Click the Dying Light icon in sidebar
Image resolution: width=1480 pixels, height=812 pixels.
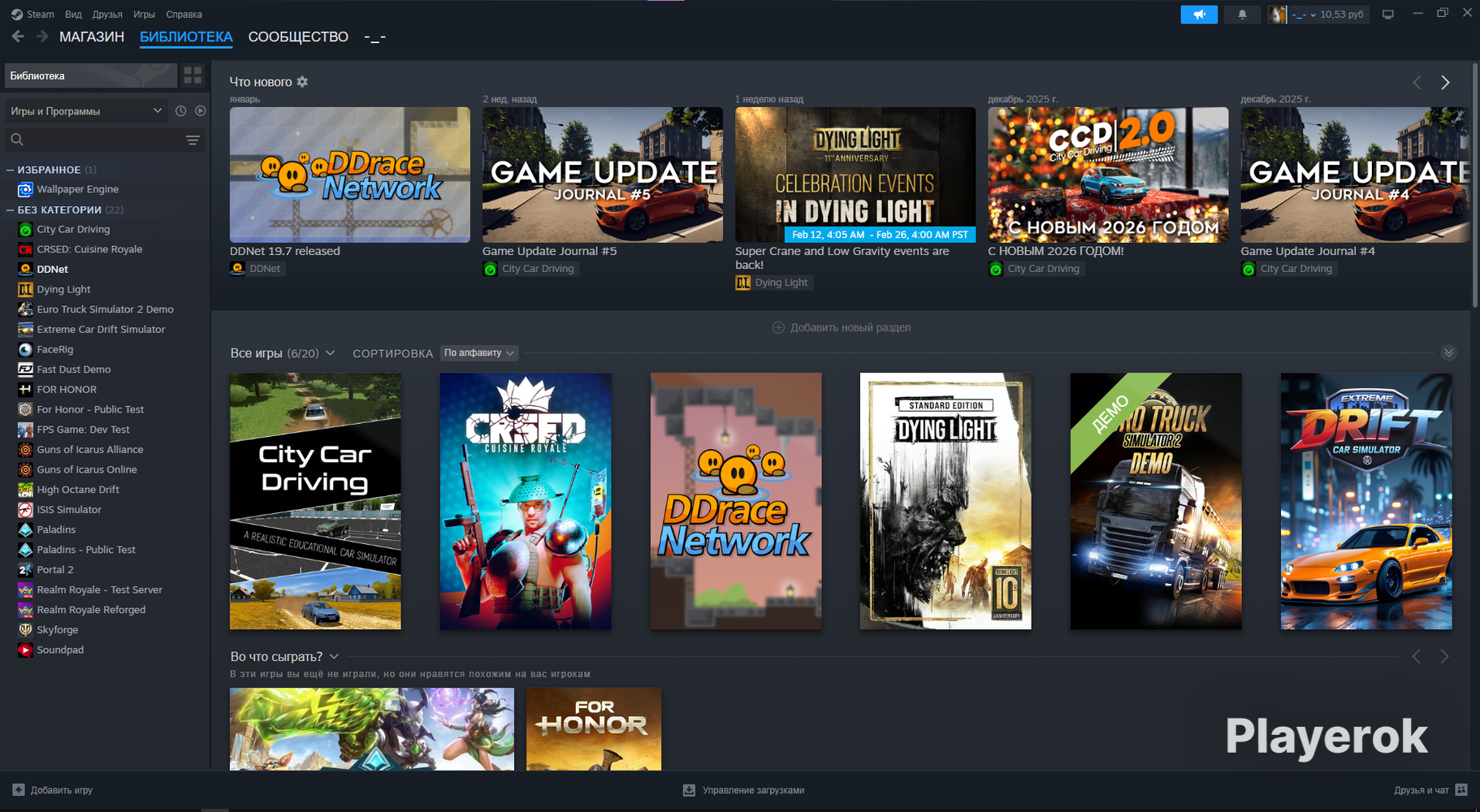coord(25,289)
